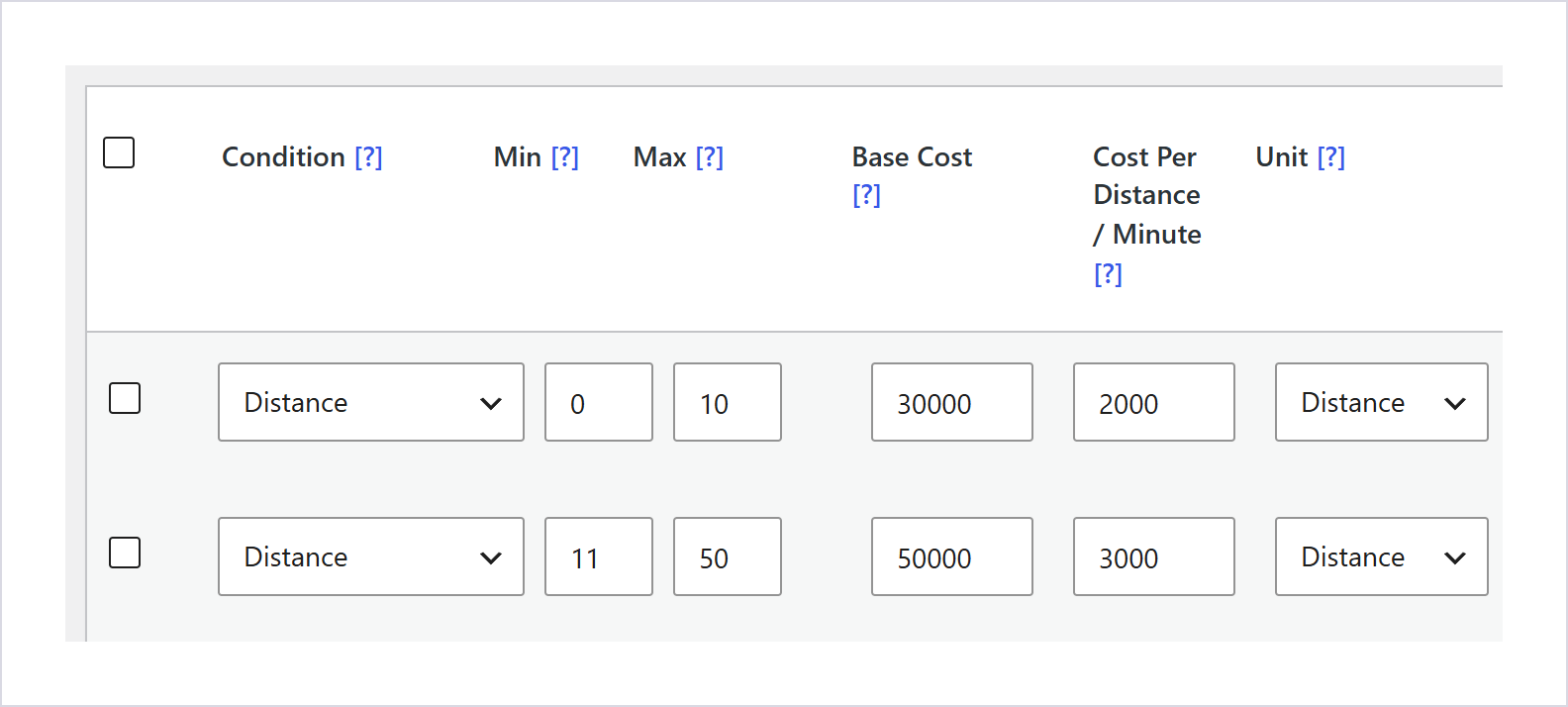The height and width of the screenshot is (707, 1568).
Task: Click the Min field containing 0
Action: (x=599, y=402)
